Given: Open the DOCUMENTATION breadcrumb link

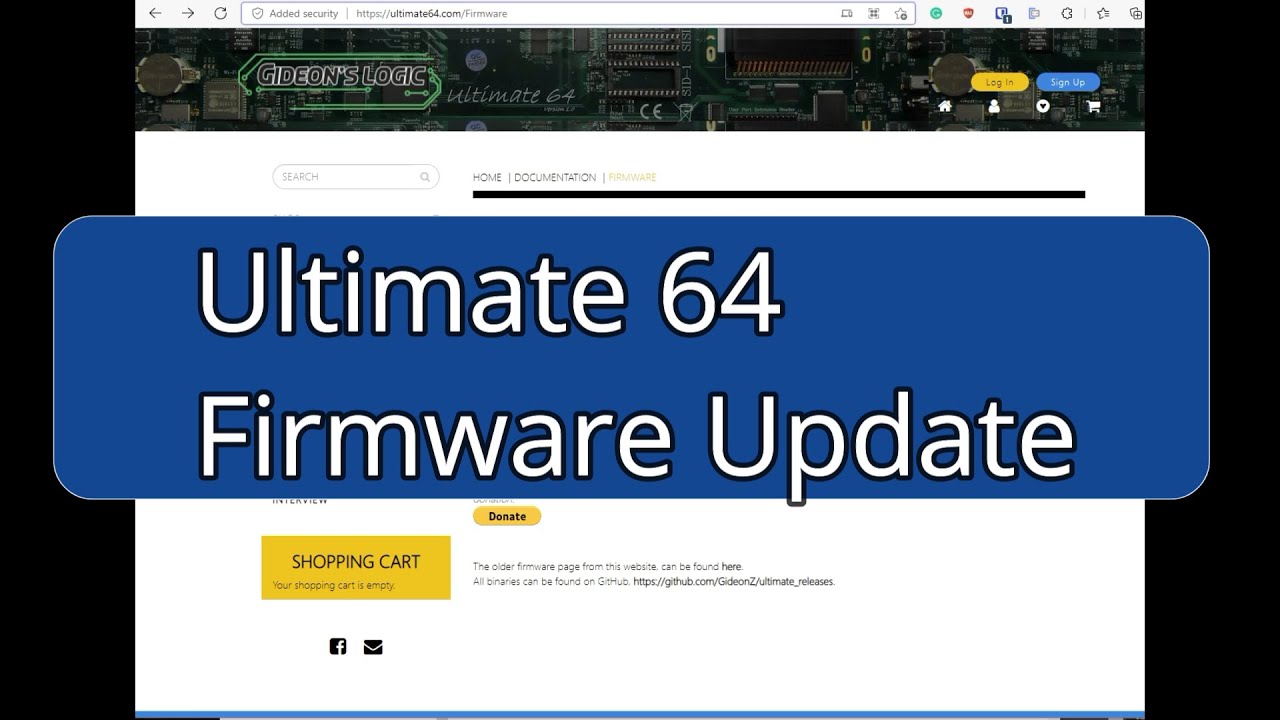Looking at the screenshot, I should coord(555,177).
